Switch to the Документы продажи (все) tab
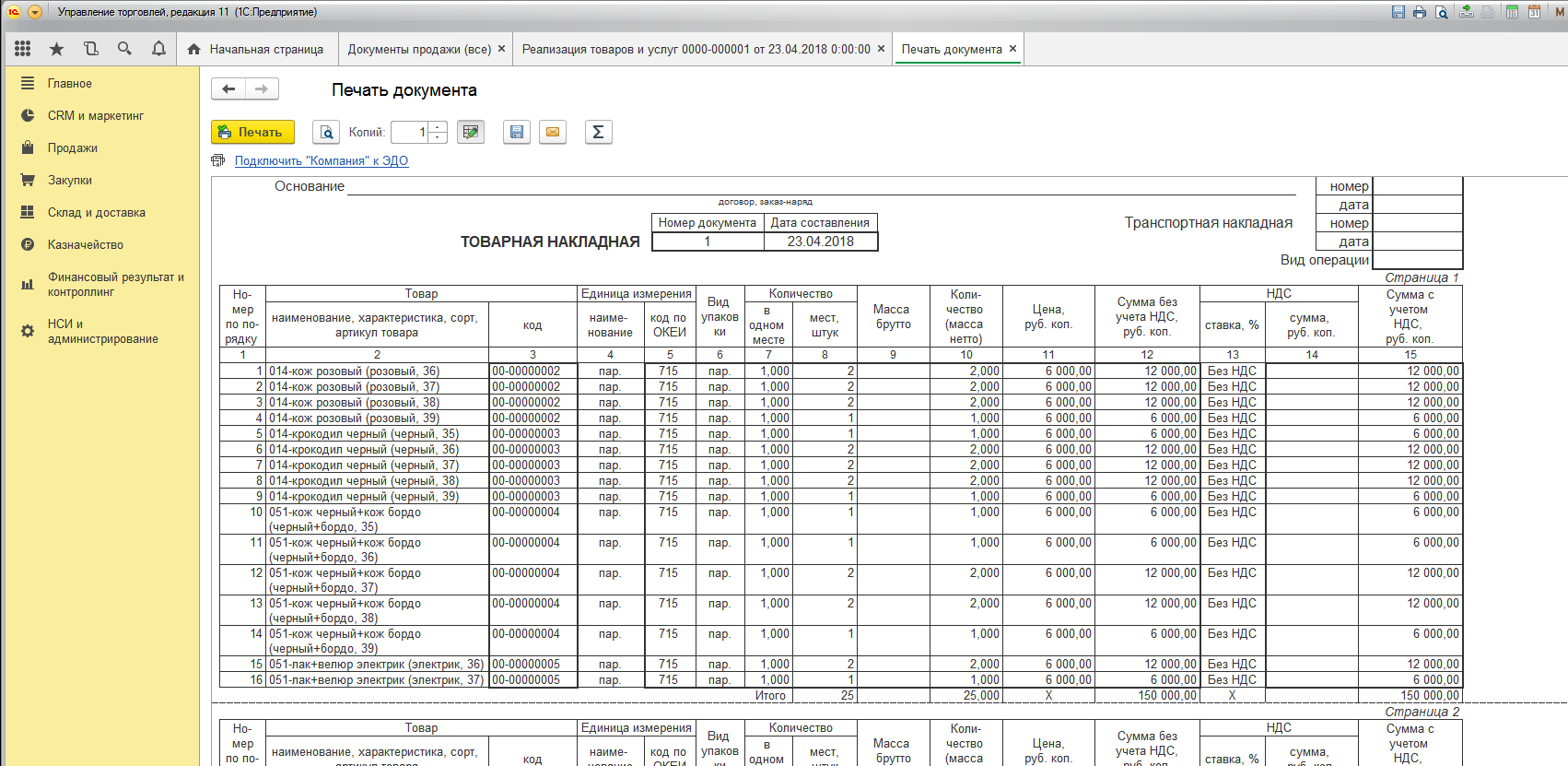The height and width of the screenshot is (766, 1568). coord(419,50)
